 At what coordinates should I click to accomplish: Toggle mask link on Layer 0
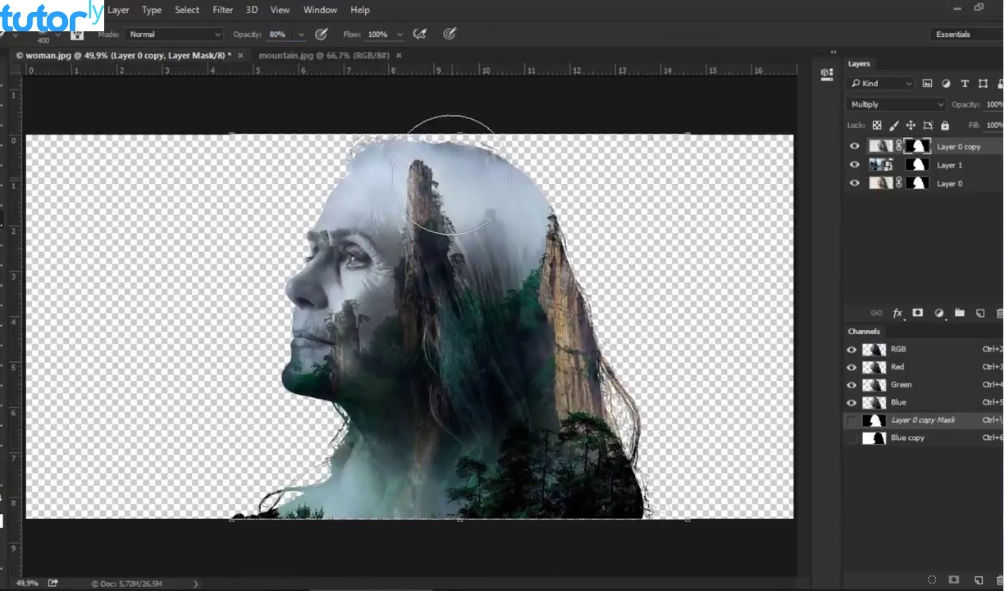click(899, 184)
